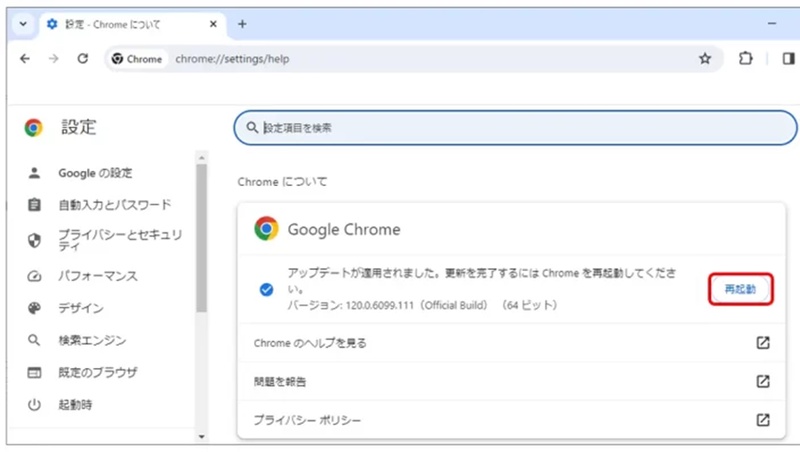Reload the page with the refresh icon
The image size is (800, 452).
point(83,59)
